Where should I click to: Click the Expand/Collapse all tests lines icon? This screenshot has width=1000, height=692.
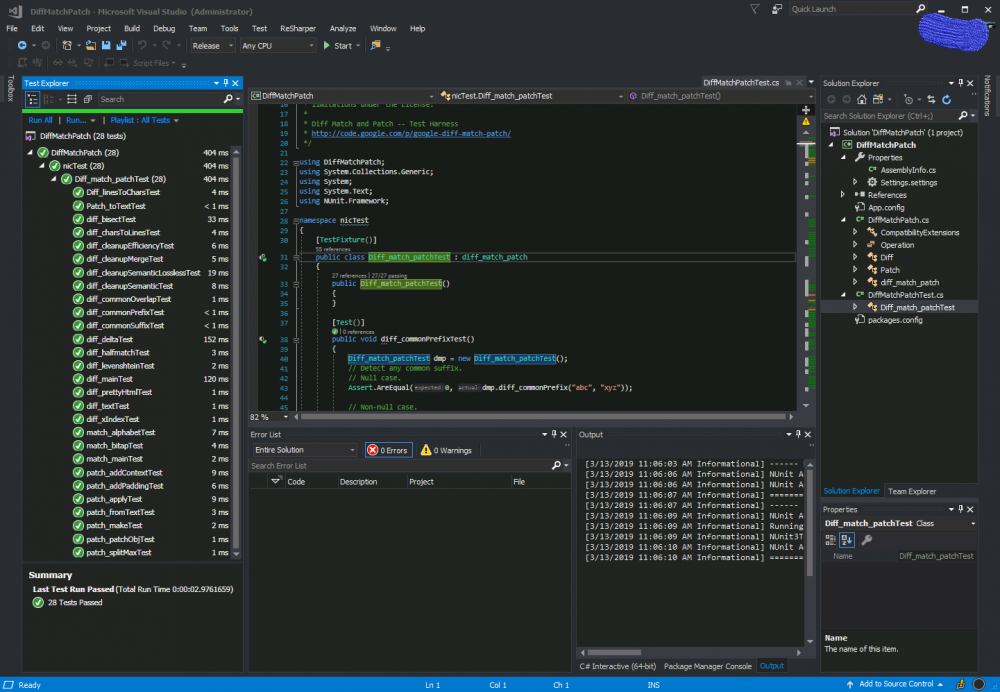point(71,99)
